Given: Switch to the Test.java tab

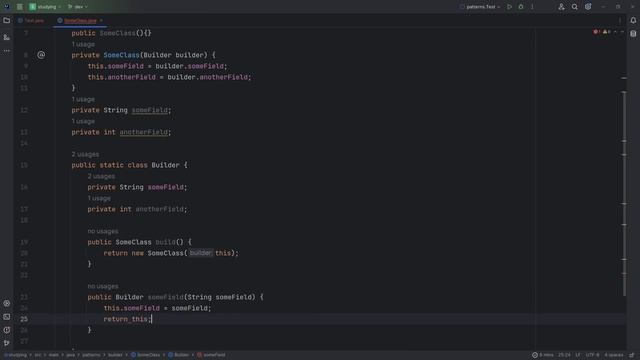Looking at the screenshot, I should [x=31, y=20].
